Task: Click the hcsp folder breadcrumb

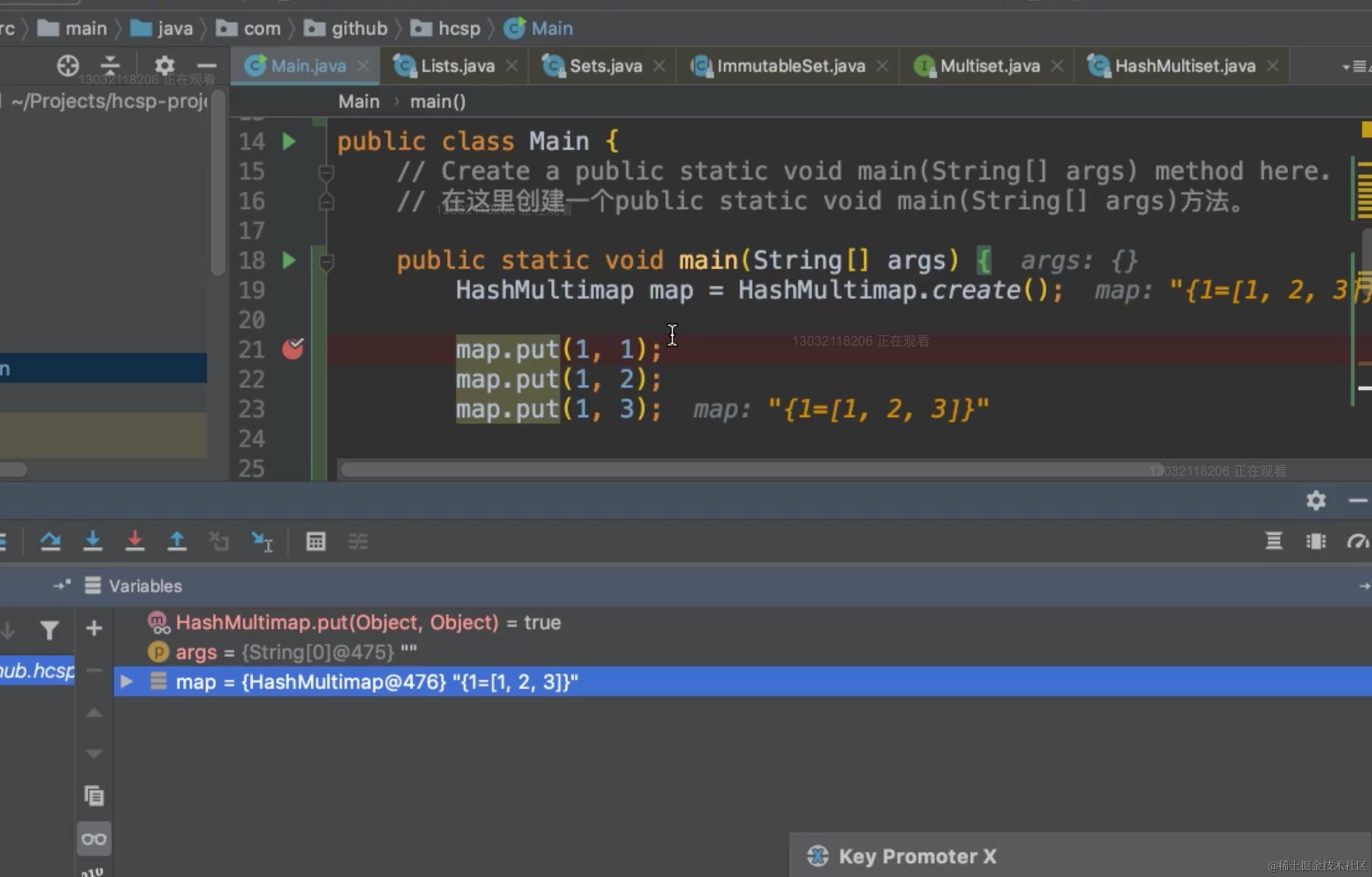Action: click(459, 28)
